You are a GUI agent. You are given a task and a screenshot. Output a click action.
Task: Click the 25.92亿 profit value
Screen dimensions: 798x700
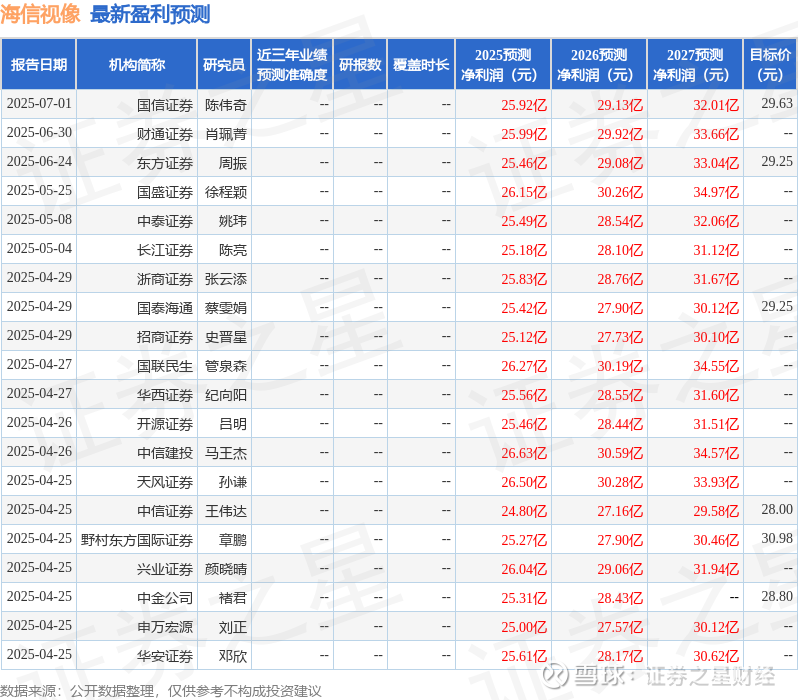coord(524,105)
